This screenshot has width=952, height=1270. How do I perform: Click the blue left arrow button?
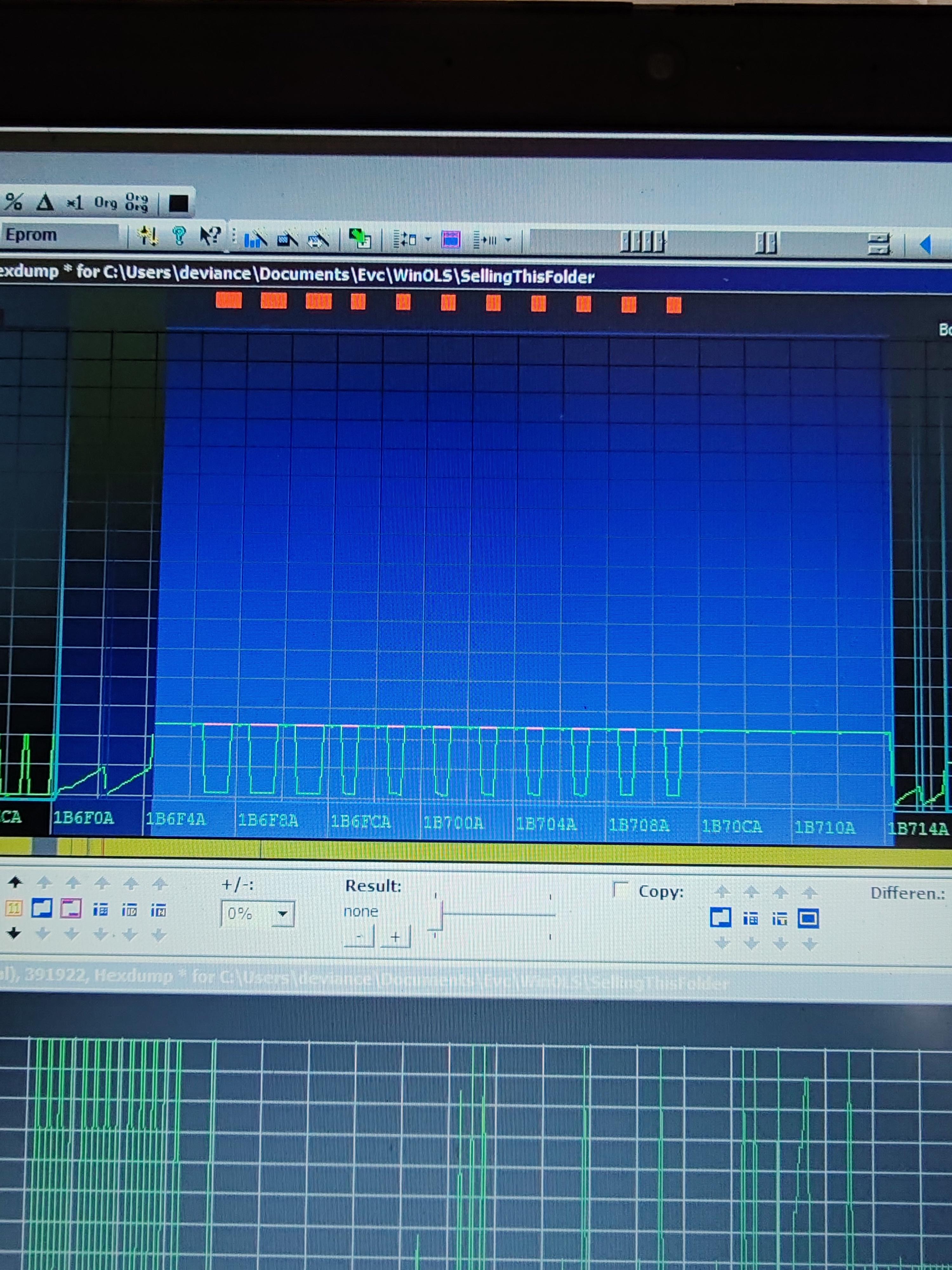click(x=925, y=244)
